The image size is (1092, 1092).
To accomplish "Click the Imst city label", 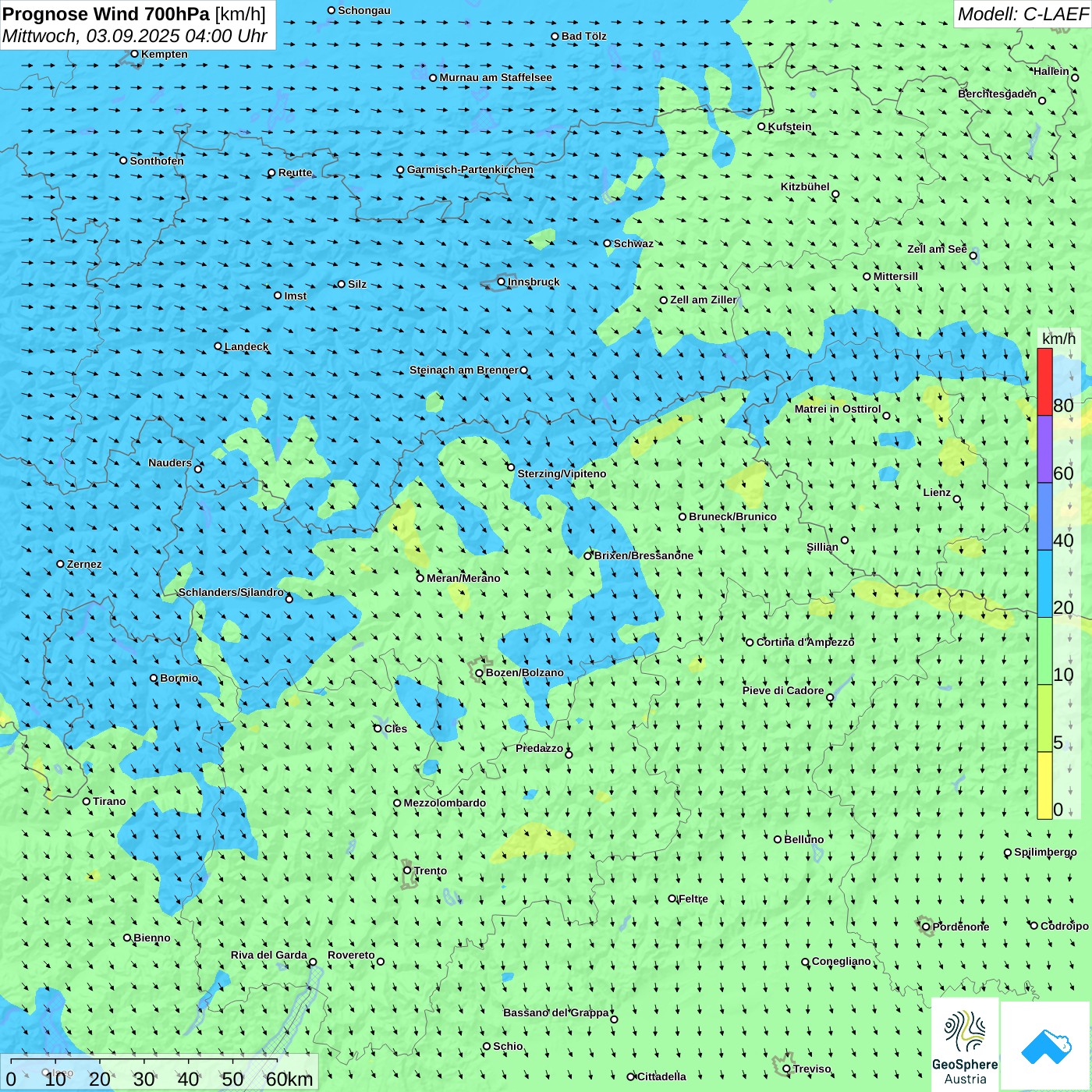I will click(296, 296).
